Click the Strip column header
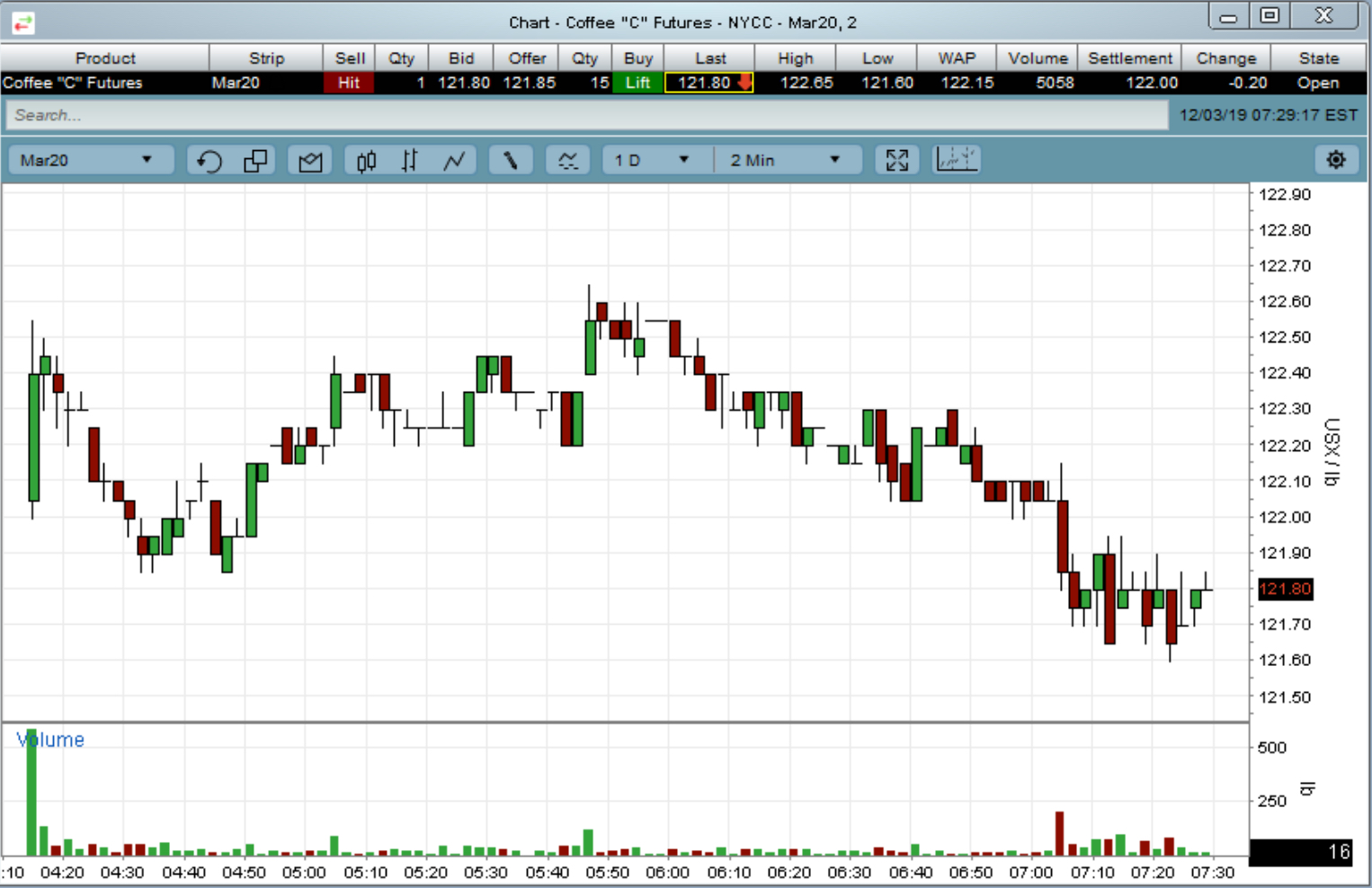 pos(266,58)
